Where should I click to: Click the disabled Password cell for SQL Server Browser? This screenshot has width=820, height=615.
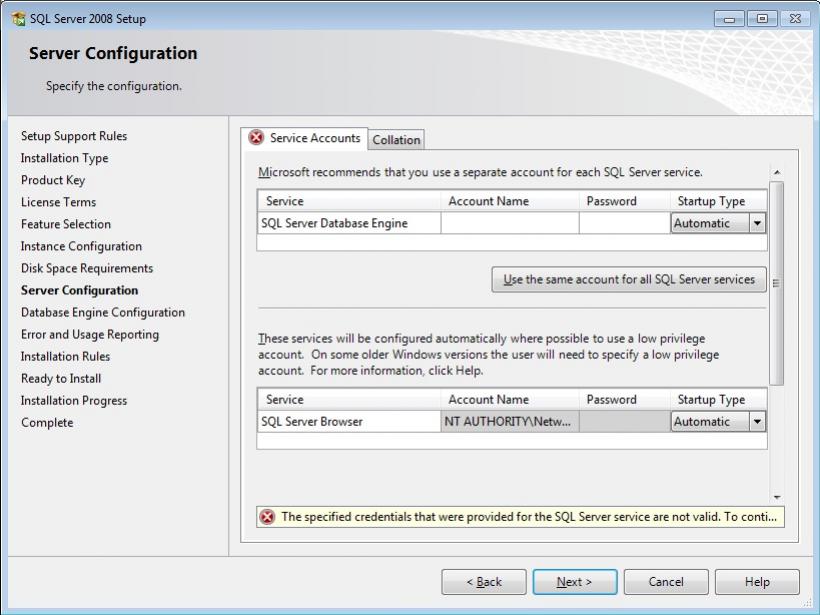point(624,422)
